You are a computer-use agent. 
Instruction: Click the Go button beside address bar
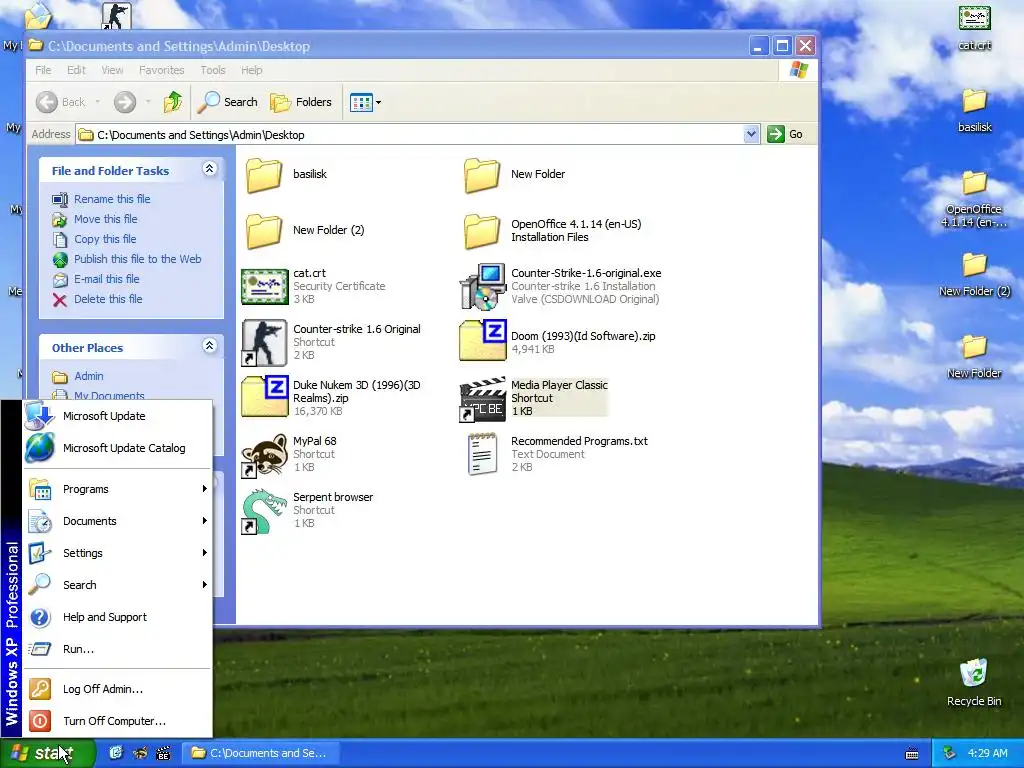pyautogui.click(x=786, y=135)
